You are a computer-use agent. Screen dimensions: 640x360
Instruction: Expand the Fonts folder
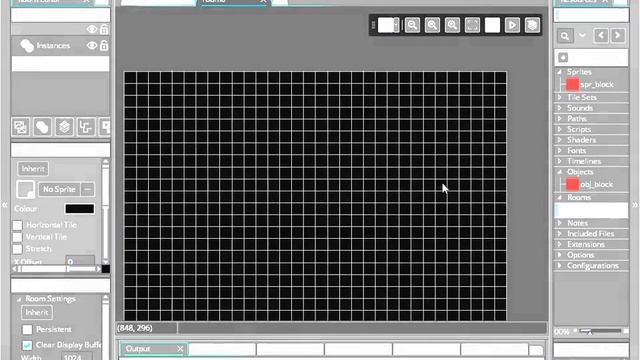click(x=560, y=150)
